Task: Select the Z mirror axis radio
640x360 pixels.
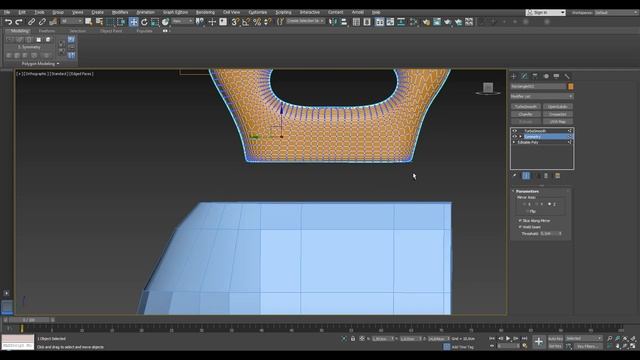Action: pos(549,204)
